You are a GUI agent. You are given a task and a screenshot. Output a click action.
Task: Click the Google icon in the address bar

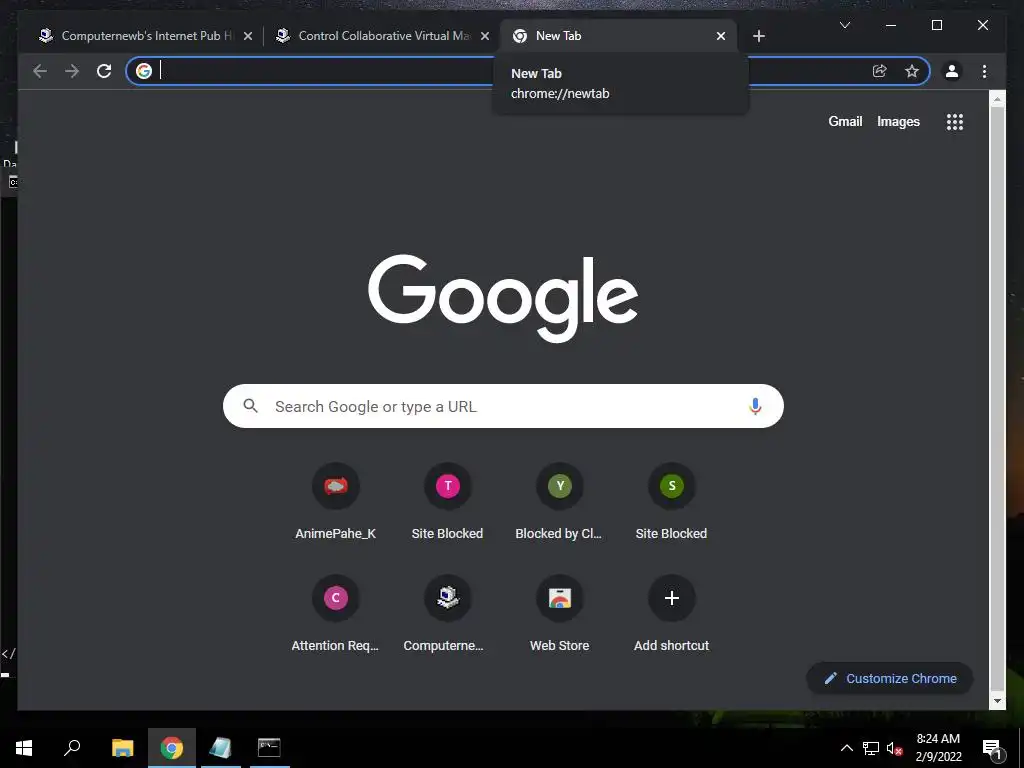point(144,71)
